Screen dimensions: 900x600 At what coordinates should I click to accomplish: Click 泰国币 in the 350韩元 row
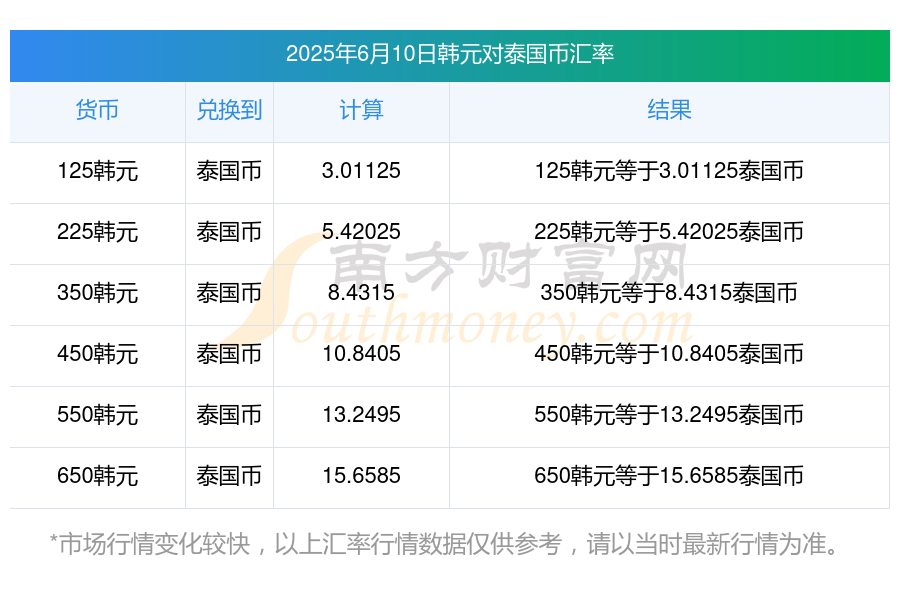229,293
